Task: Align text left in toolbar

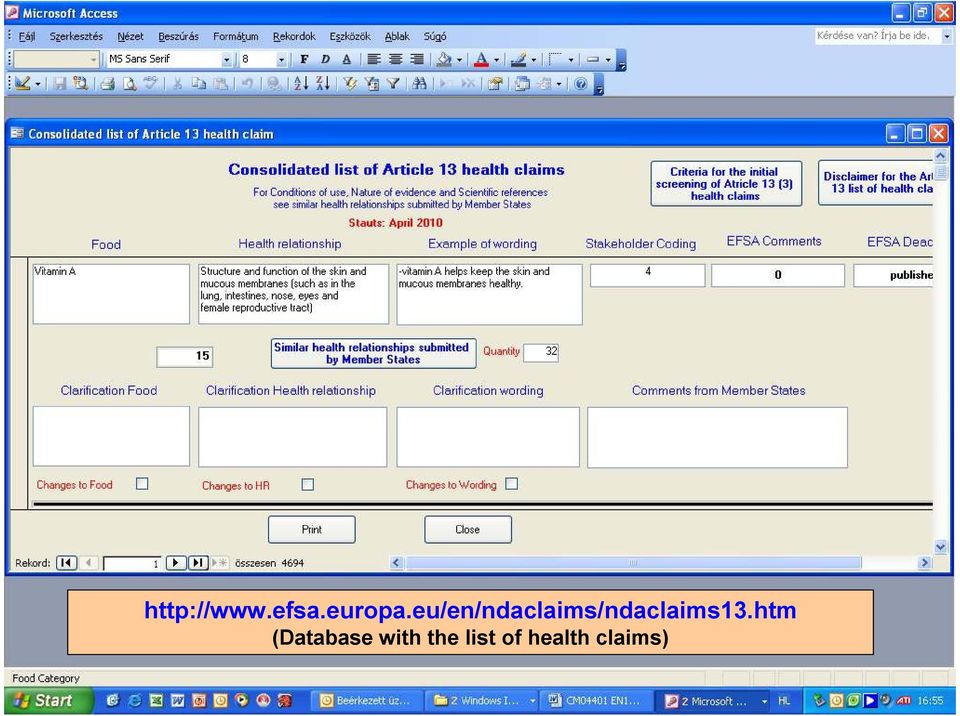Action: pos(374,59)
